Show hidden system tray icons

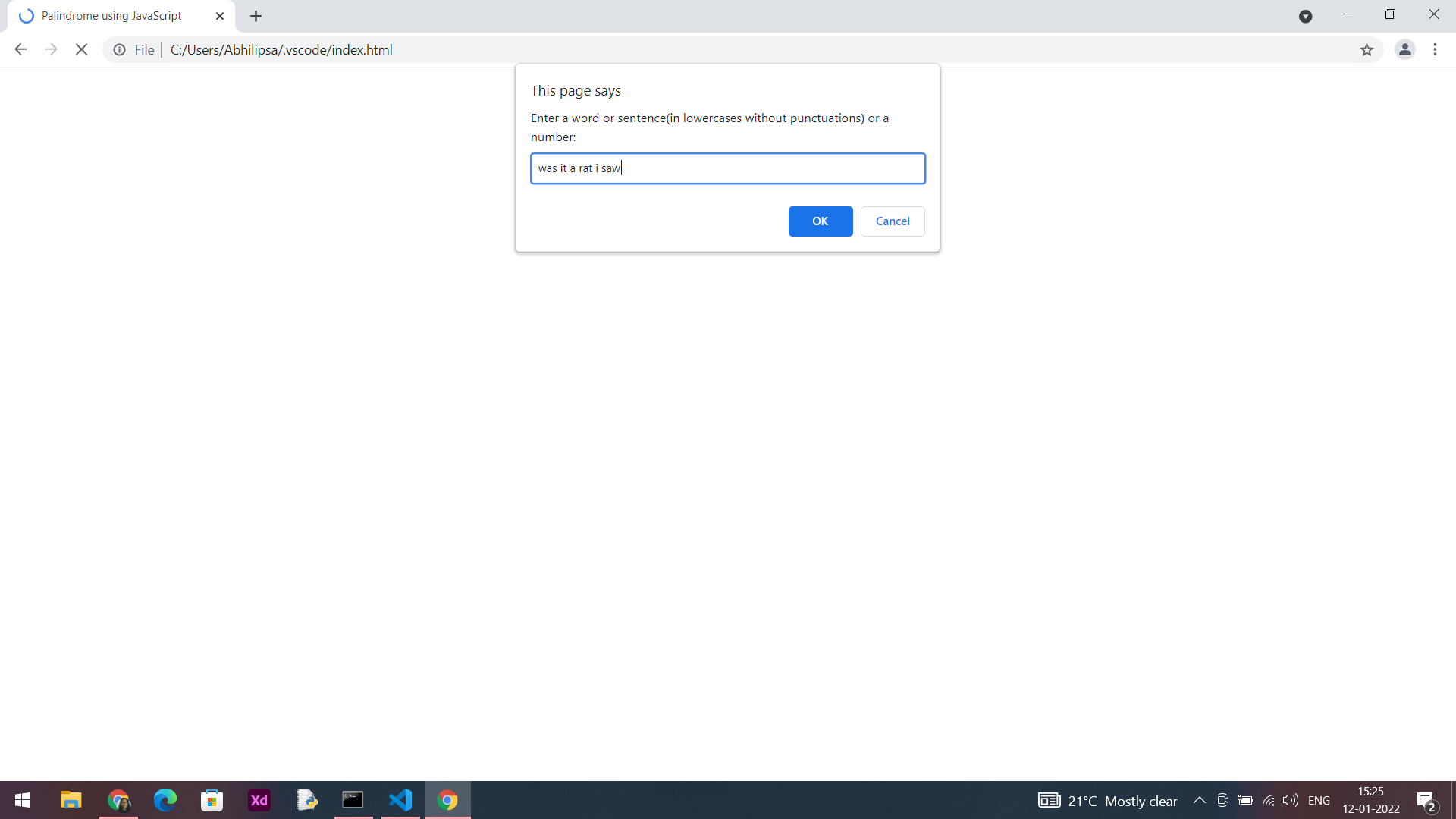(x=1199, y=800)
